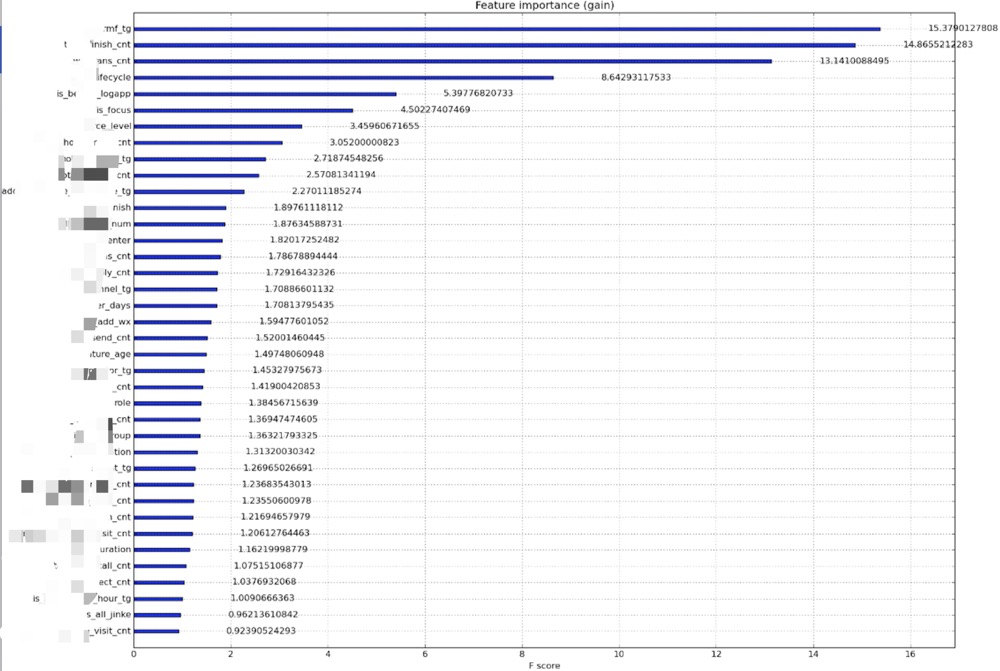Select the bar valued 2.71874548256
The width and height of the screenshot is (1000, 671).
200,159
